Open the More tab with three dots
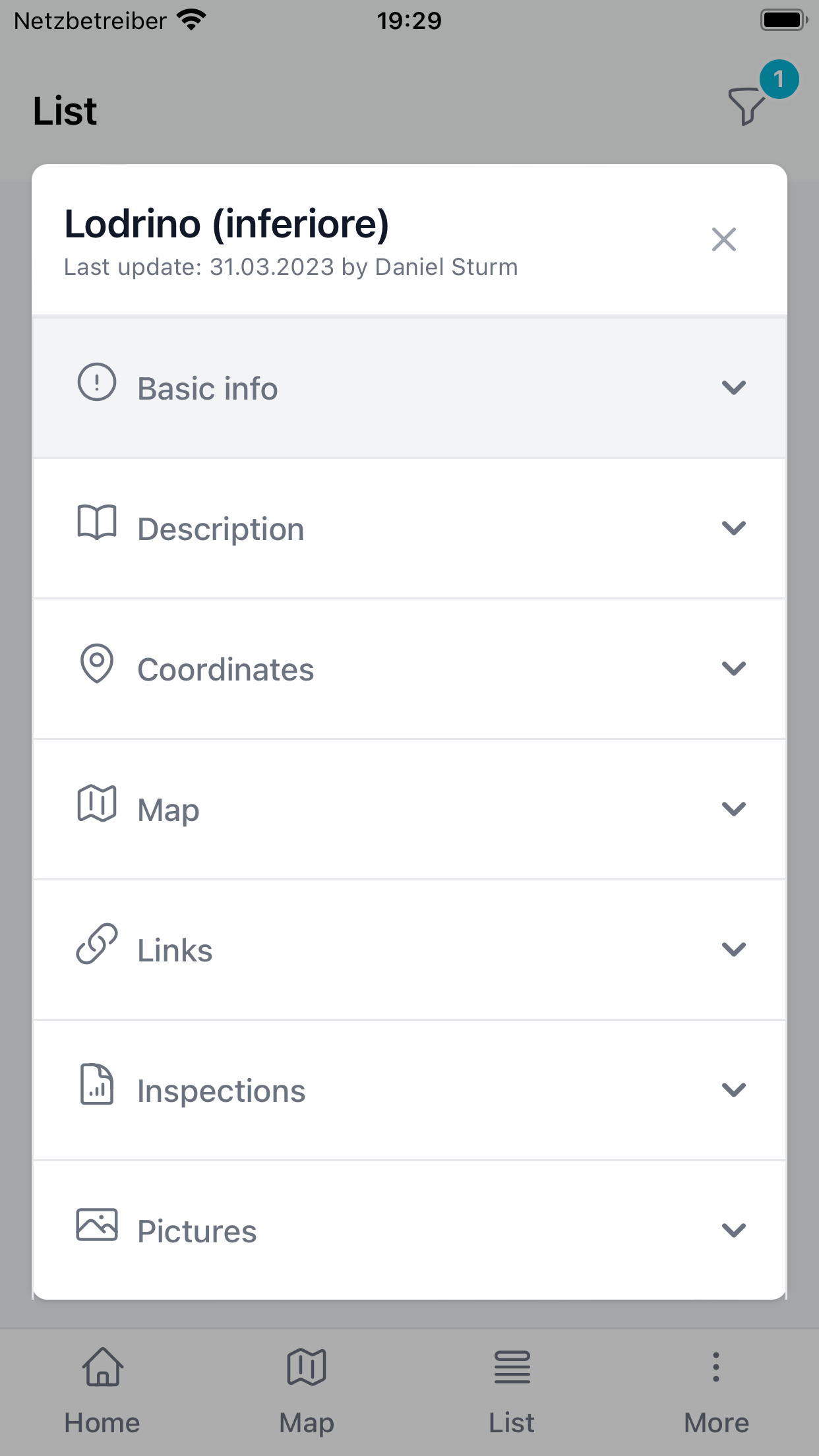 click(716, 1391)
